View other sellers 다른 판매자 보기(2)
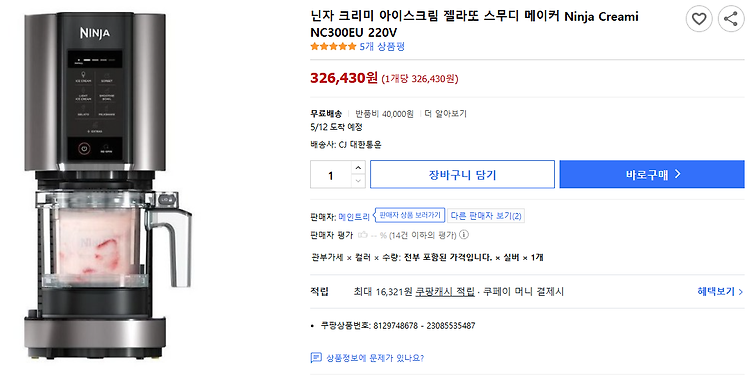 tap(485, 216)
